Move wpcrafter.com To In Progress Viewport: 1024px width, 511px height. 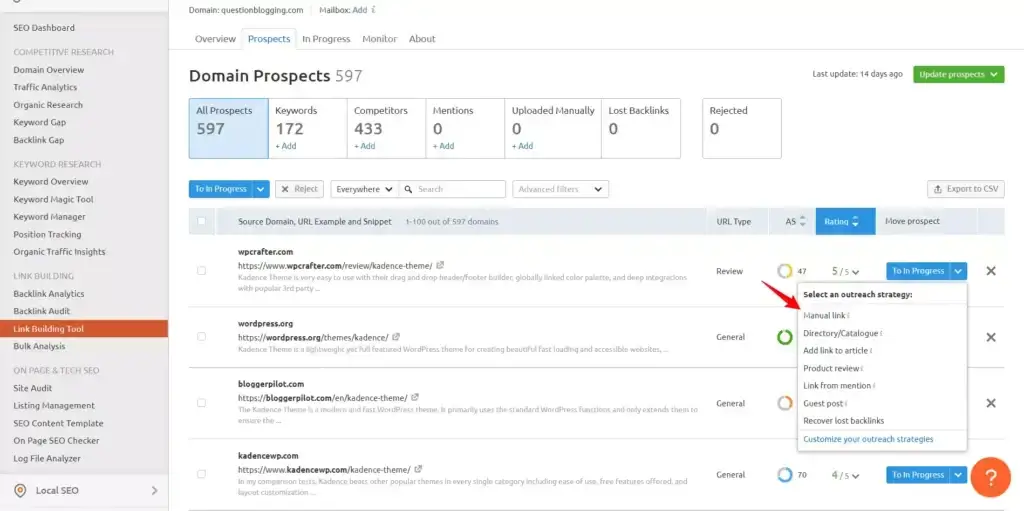tap(918, 271)
